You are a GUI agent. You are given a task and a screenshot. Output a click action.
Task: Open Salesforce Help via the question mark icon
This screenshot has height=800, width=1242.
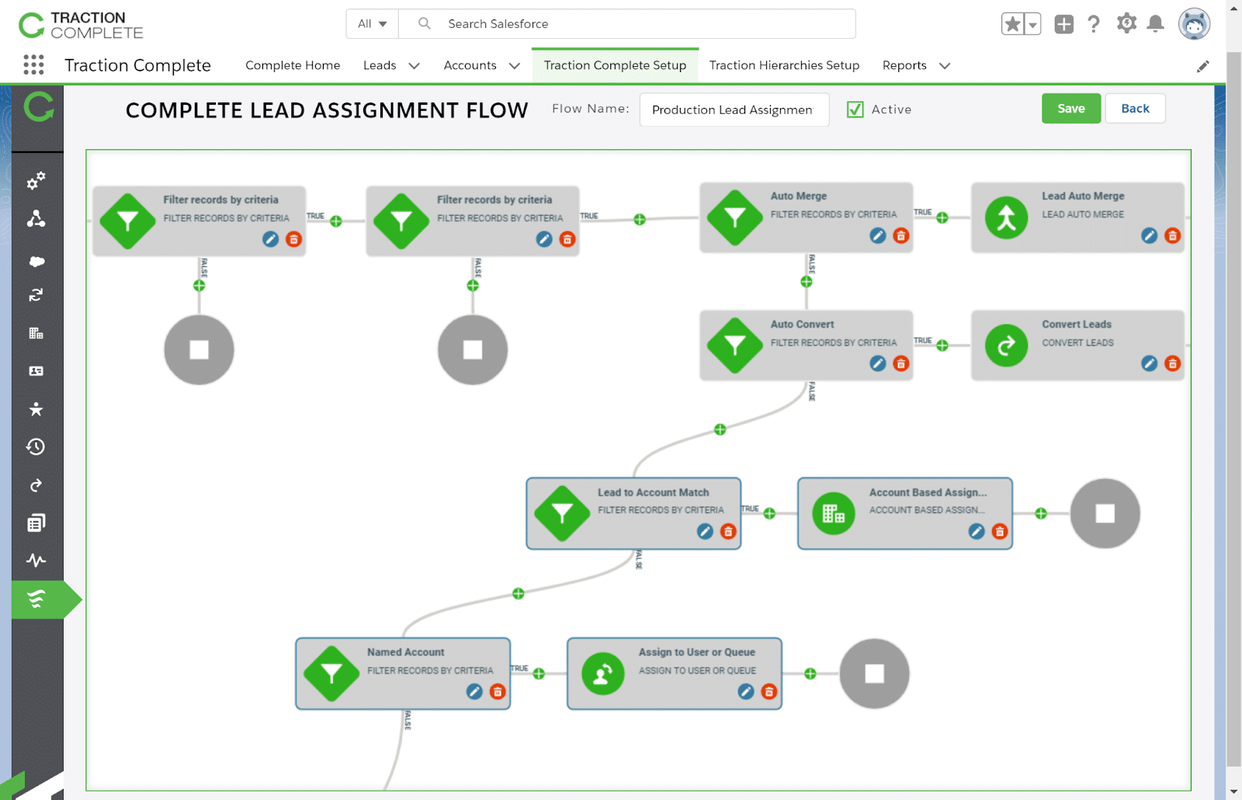[1094, 23]
